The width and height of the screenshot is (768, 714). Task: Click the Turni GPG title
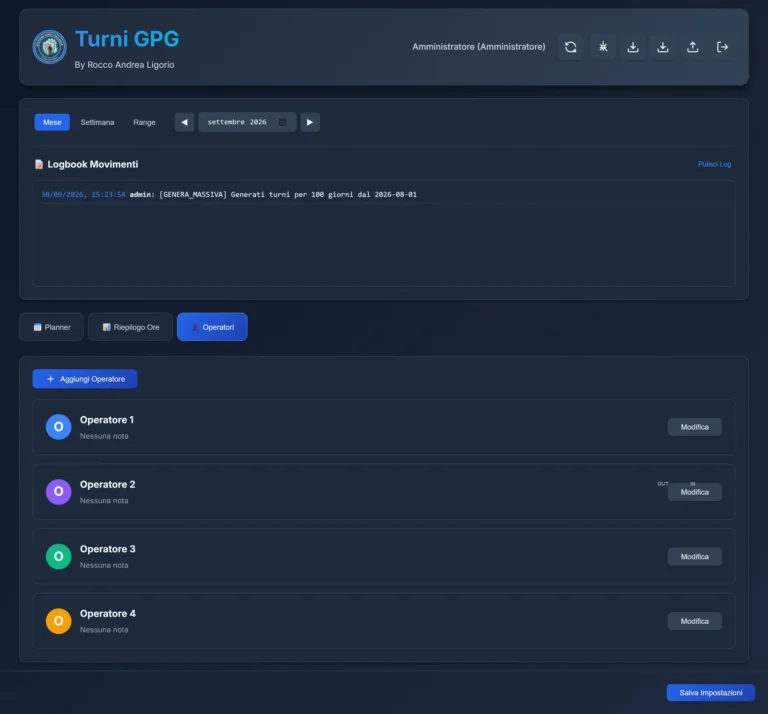point(127,39)
